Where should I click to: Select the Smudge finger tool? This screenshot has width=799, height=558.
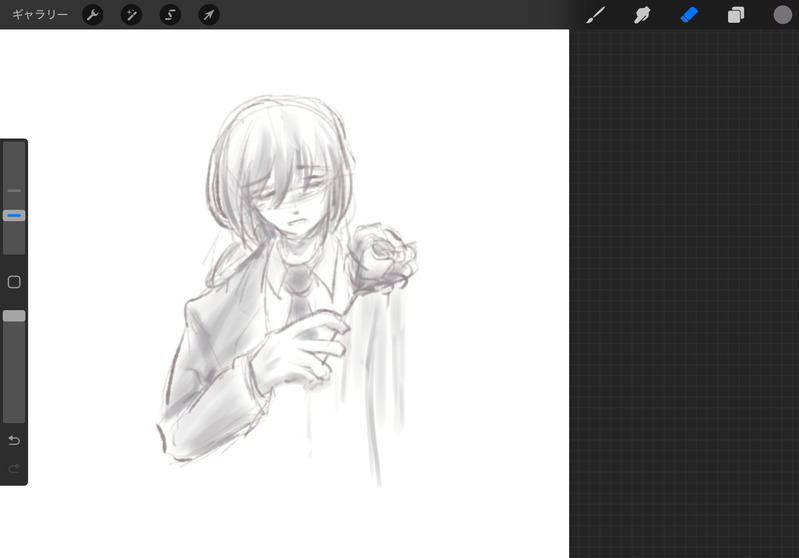[x=642, y=15]
